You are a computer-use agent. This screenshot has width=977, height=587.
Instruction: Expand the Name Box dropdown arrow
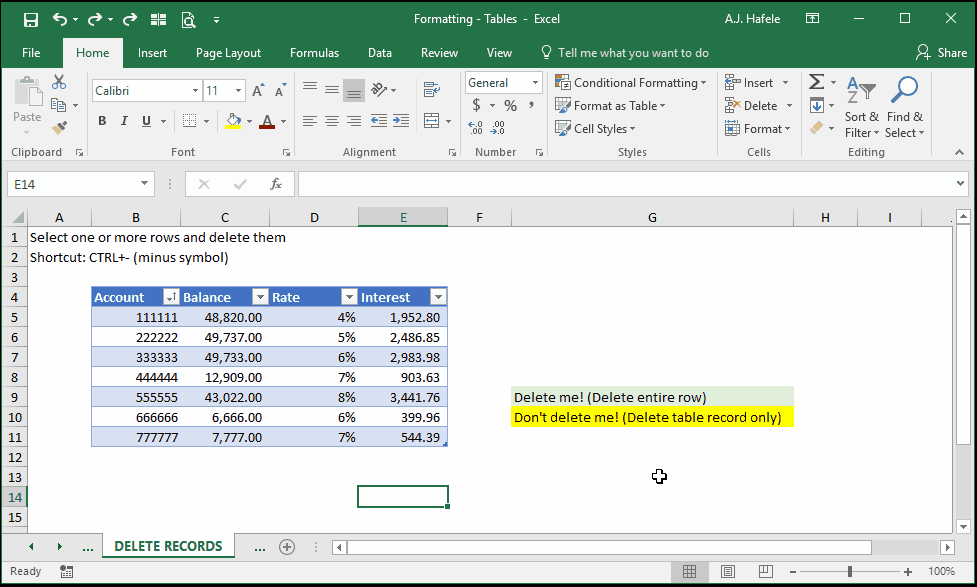145,184
